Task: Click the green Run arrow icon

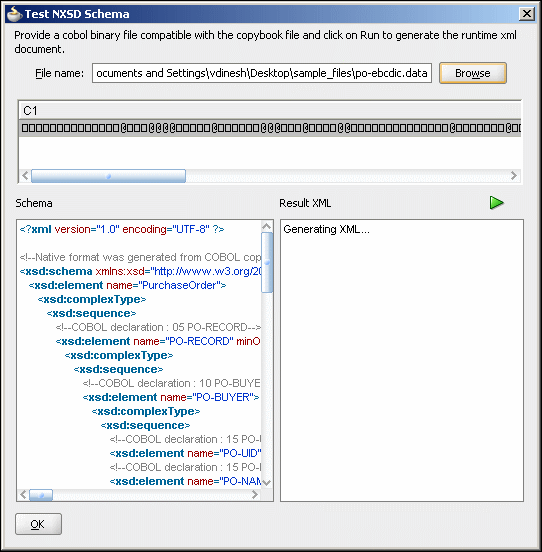Action: click(497, 203)
